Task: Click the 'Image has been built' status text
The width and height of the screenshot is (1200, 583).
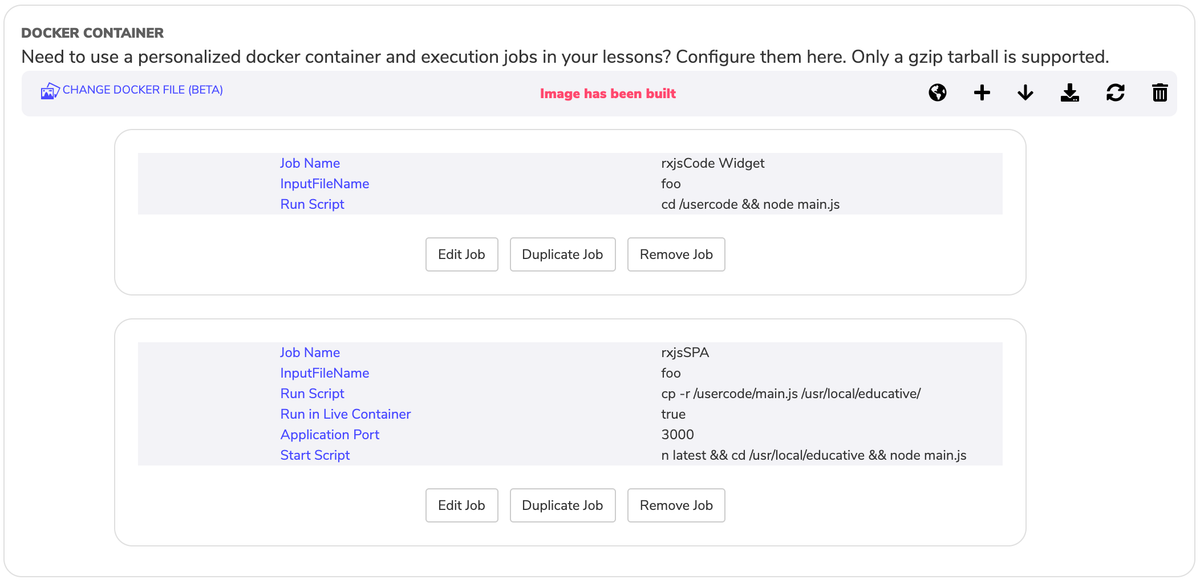Action: click(x=608, y=93)
